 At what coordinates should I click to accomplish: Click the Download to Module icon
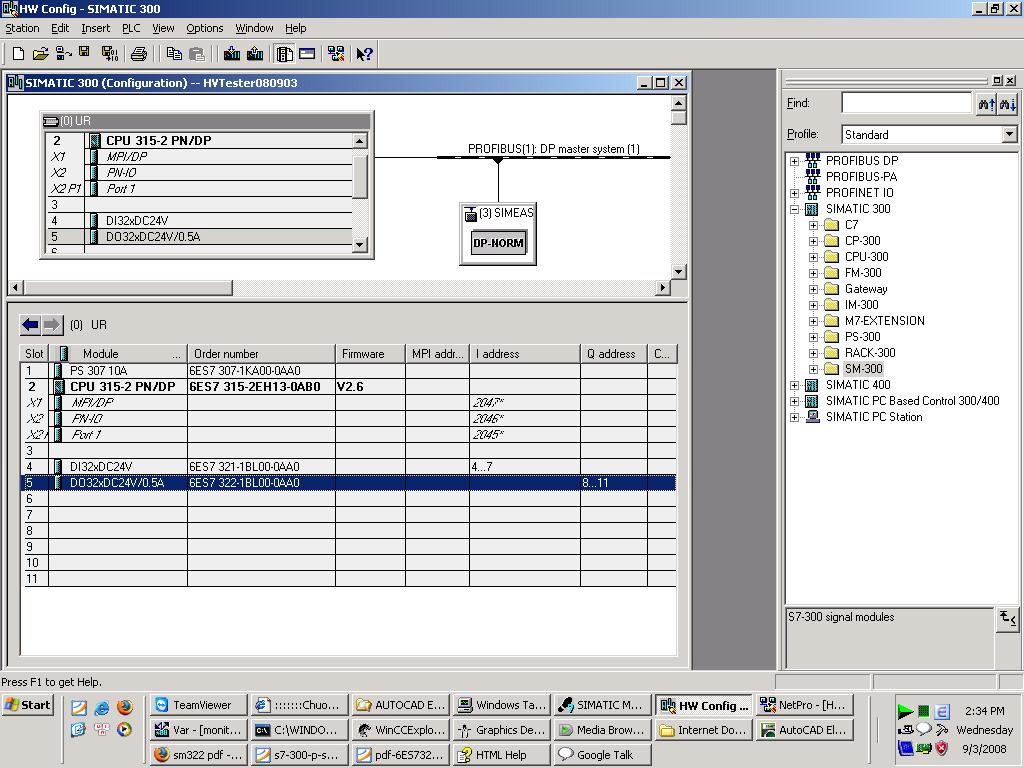233,54
